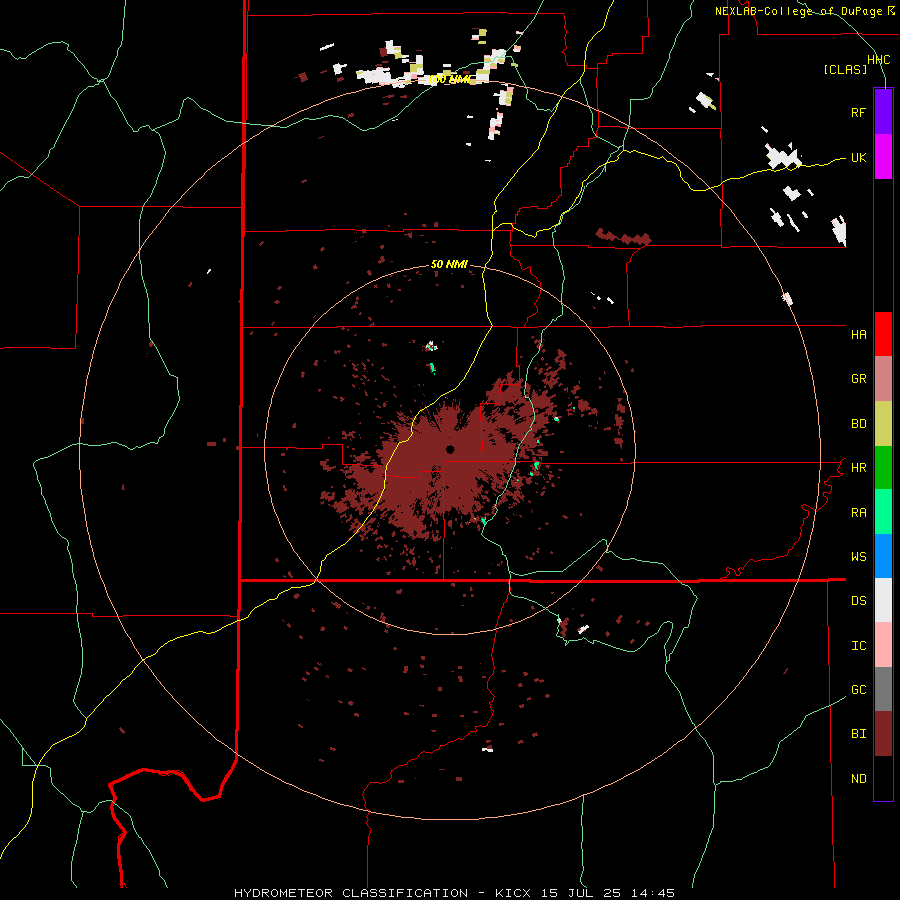
Task: Click the KICX radar site identifier
Action: pyautogui.click(x=513, y=893)
